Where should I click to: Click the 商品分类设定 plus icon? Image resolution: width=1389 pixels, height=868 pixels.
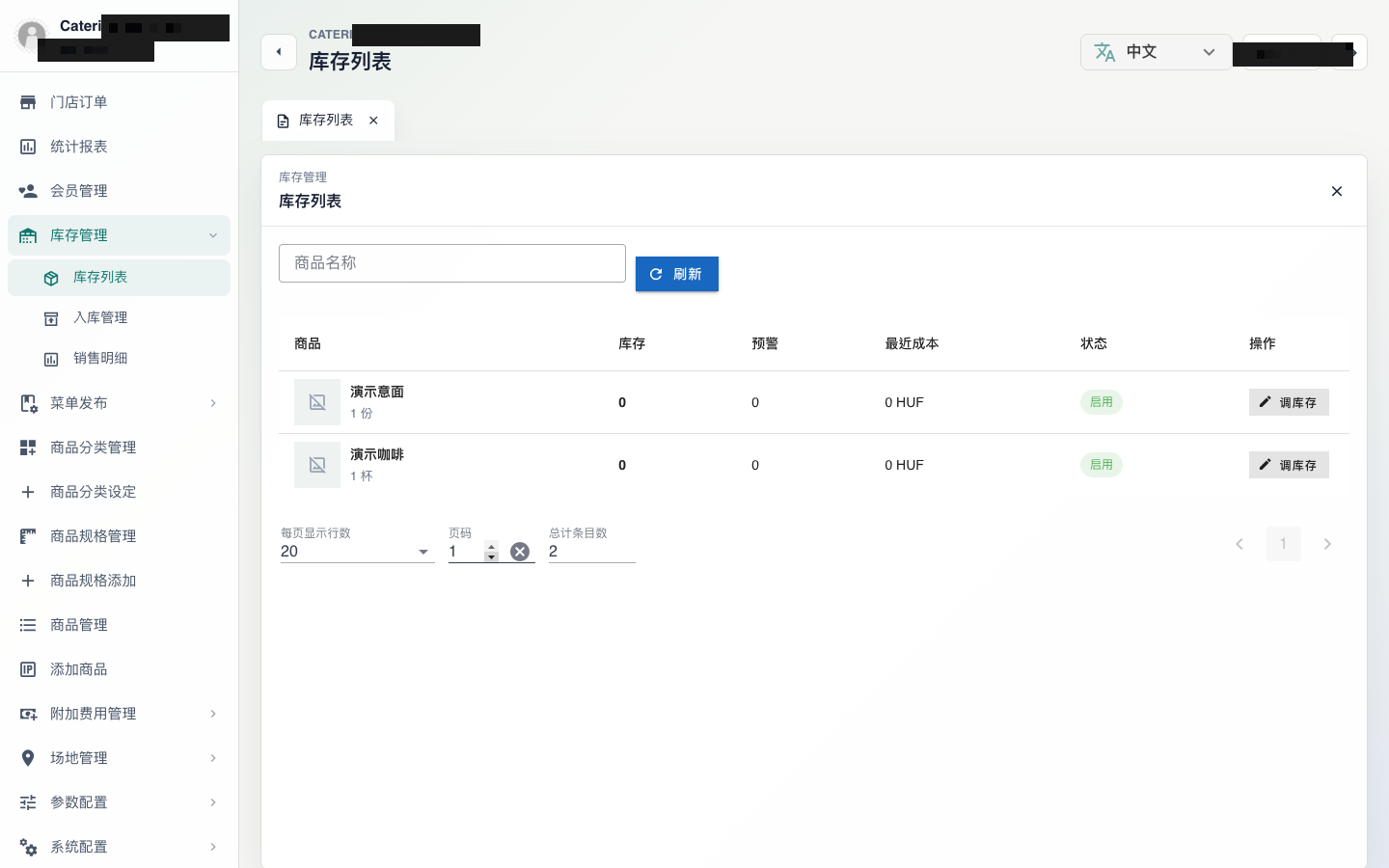tap(28, 492)
